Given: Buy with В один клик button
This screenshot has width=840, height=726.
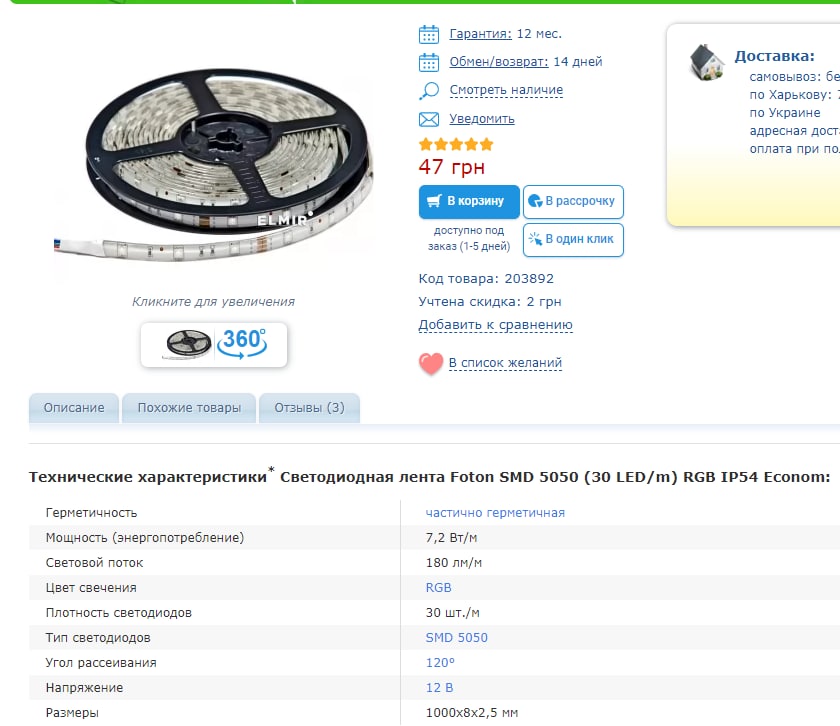Looking at the screenshot, I should pos(573,239).
